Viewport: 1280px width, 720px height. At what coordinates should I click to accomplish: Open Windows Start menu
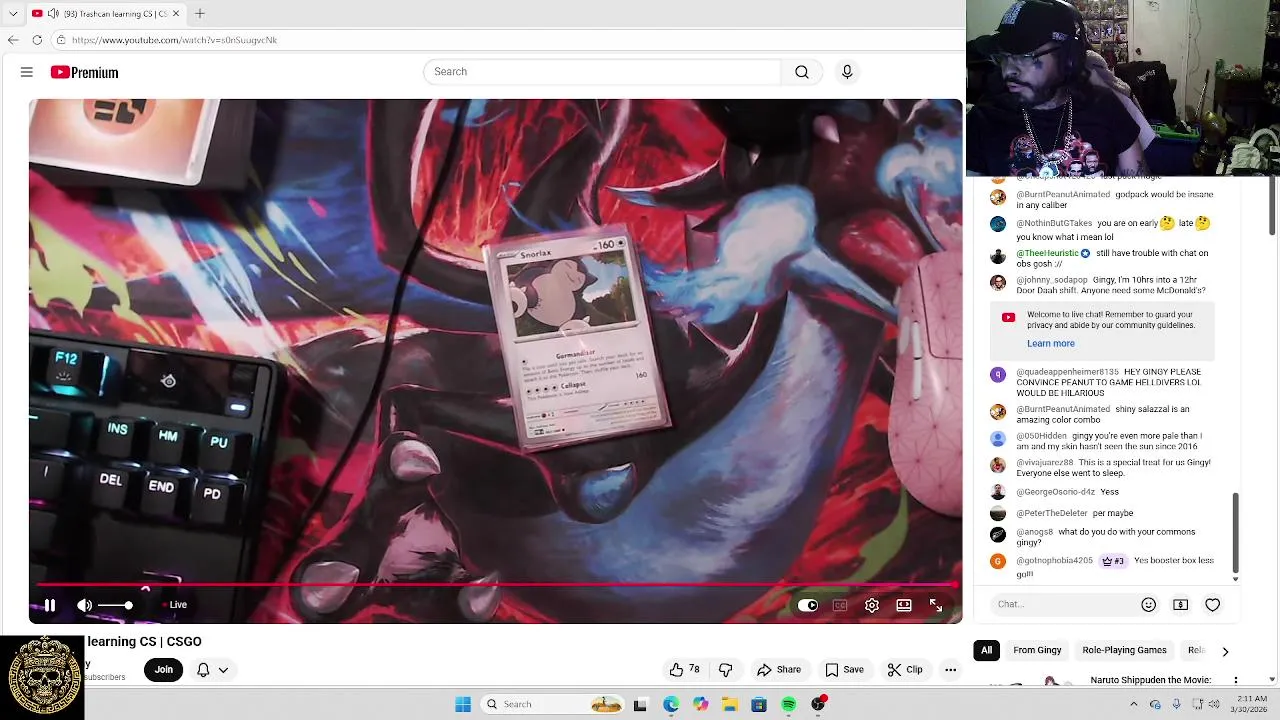(x=463, y=704)
